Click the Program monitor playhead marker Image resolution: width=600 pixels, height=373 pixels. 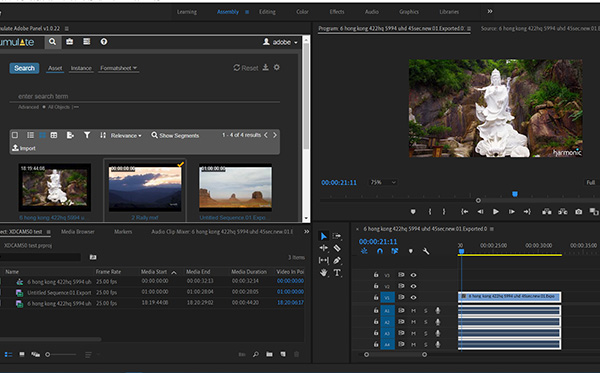tap(515, 194)
